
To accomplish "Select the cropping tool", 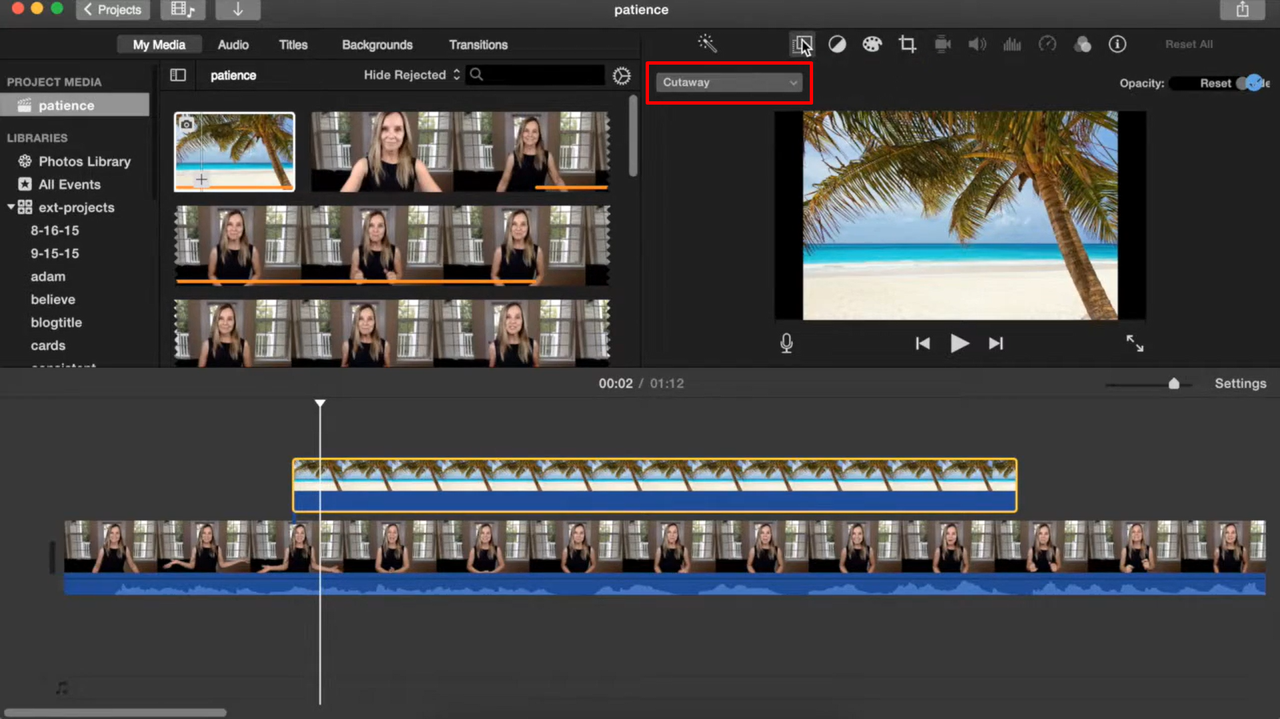I will [907, 44].
